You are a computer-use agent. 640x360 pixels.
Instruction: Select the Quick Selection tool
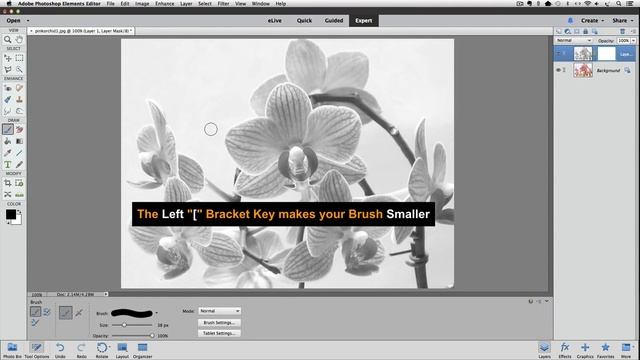coord(19,69)
